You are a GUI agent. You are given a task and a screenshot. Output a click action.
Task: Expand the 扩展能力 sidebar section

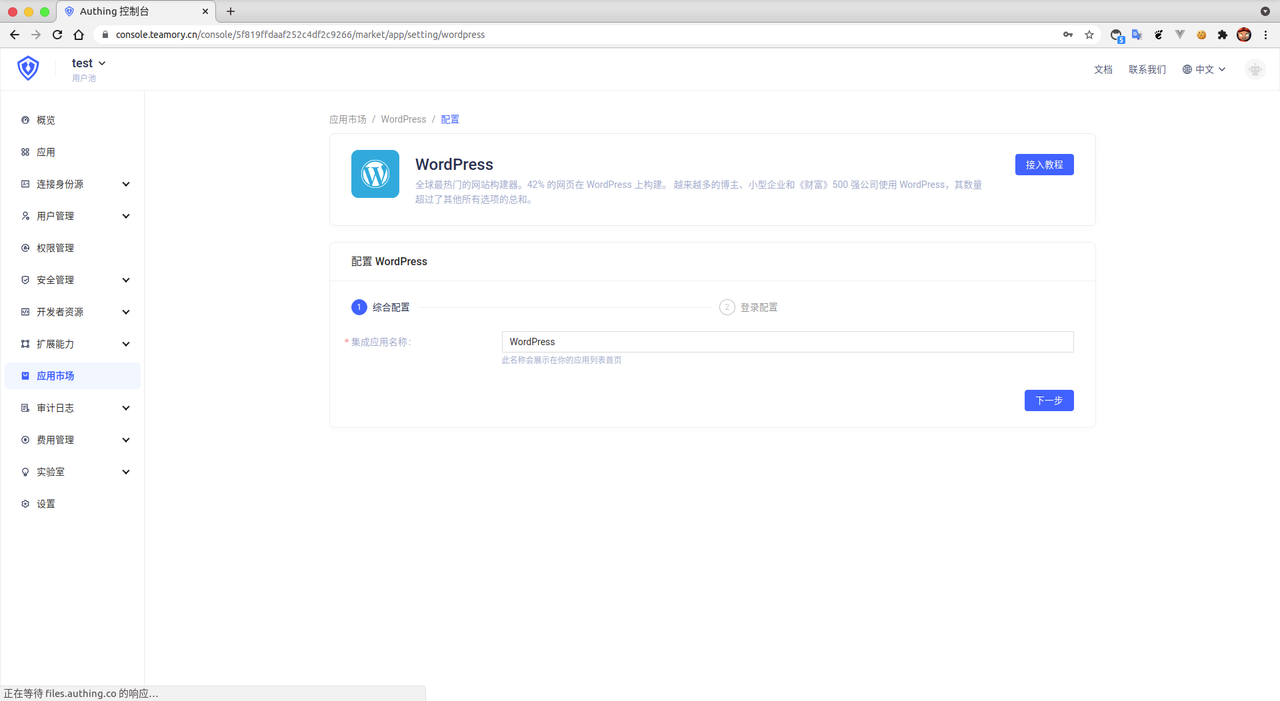coord(72,344)
